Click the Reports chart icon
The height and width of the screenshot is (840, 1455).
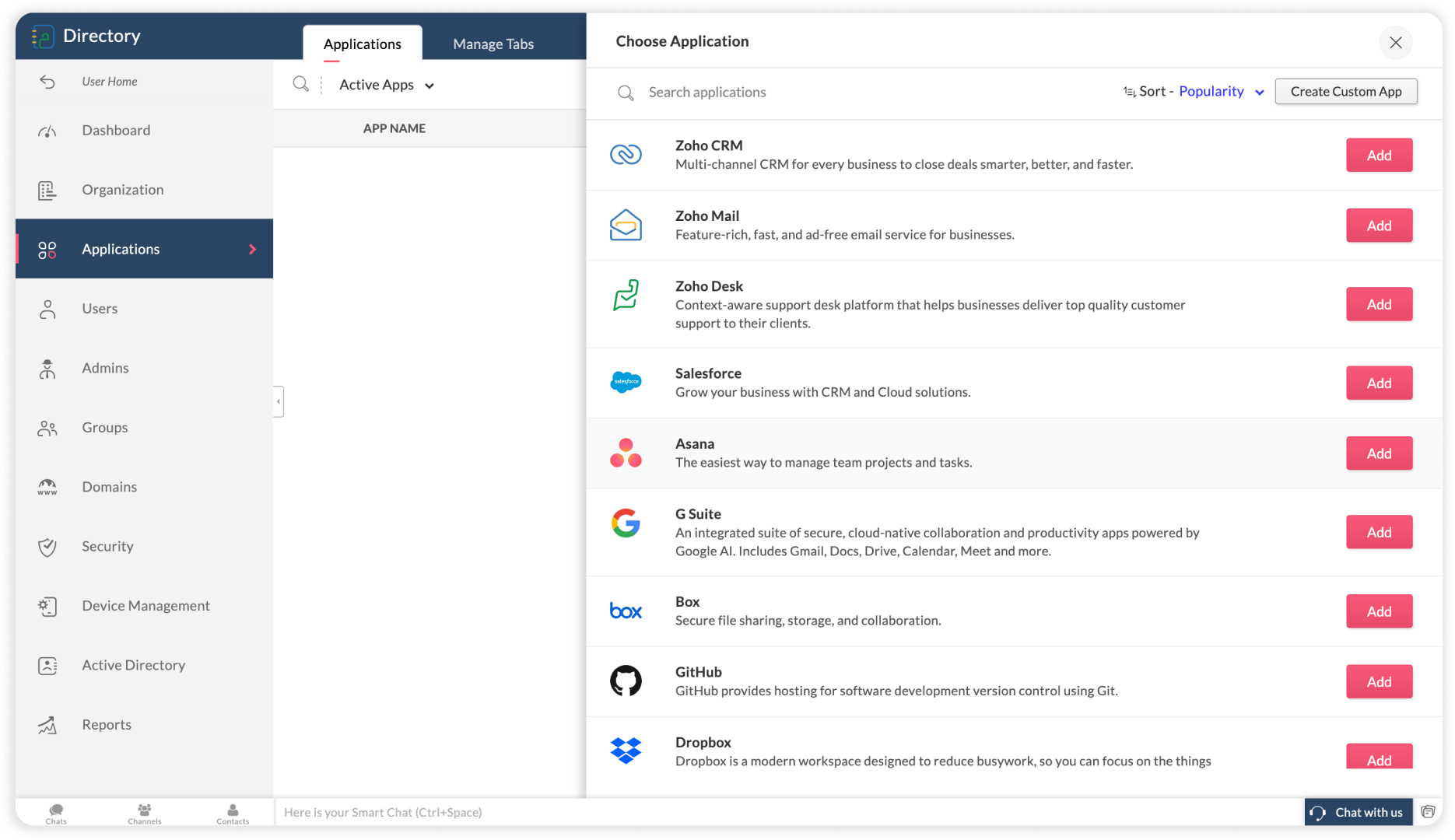click(47, 725)
